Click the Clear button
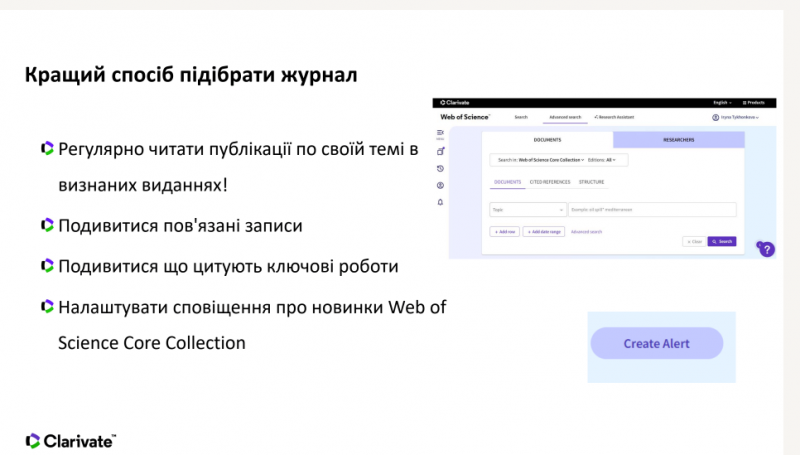The height and width of the screenshot is (455, 800). [694, 241]
